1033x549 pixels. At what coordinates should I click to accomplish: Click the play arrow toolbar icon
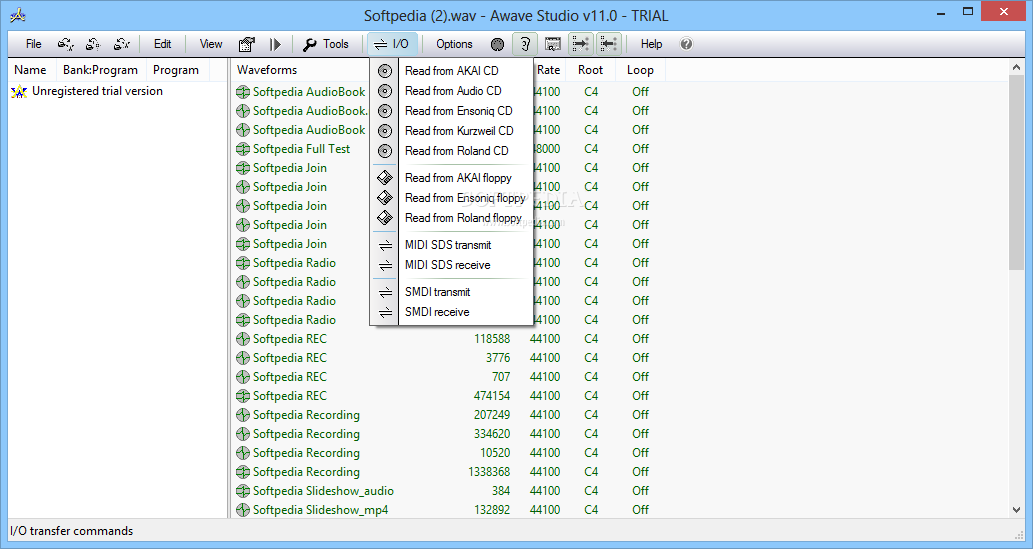[275, 44]
